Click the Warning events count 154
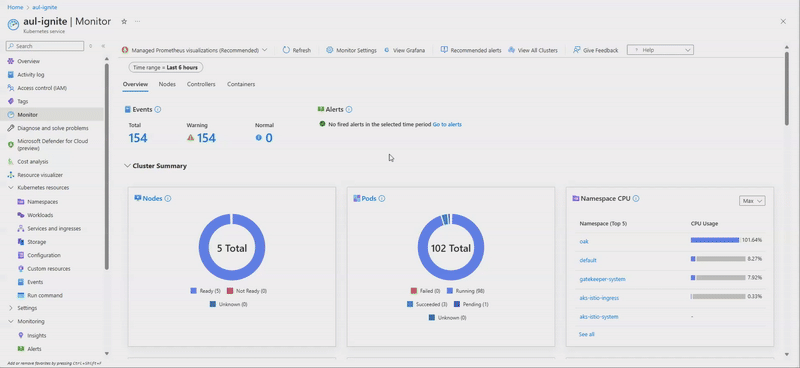 coord(206,138)
